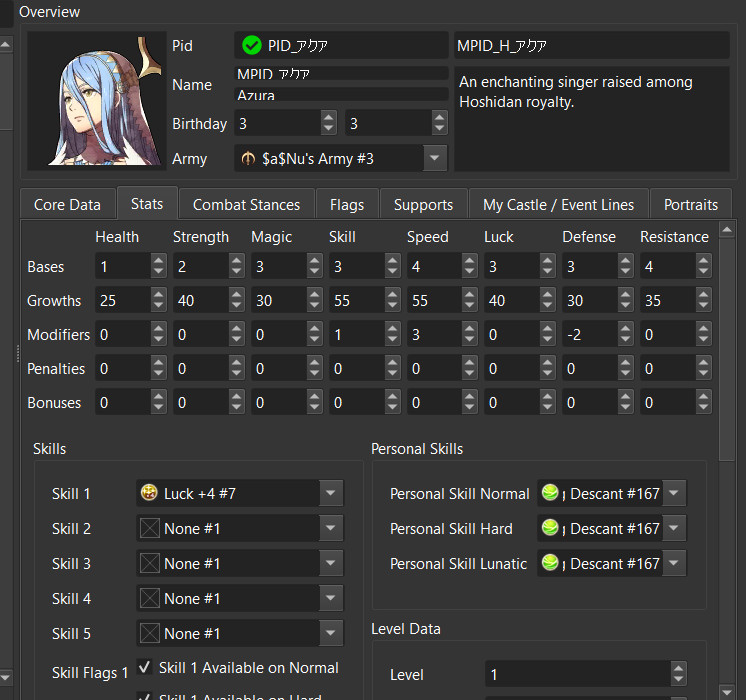Image resolution: width=746 pixels, height=700 pixels.
Task: Switch to the Portraits tab
Action: 691,204
